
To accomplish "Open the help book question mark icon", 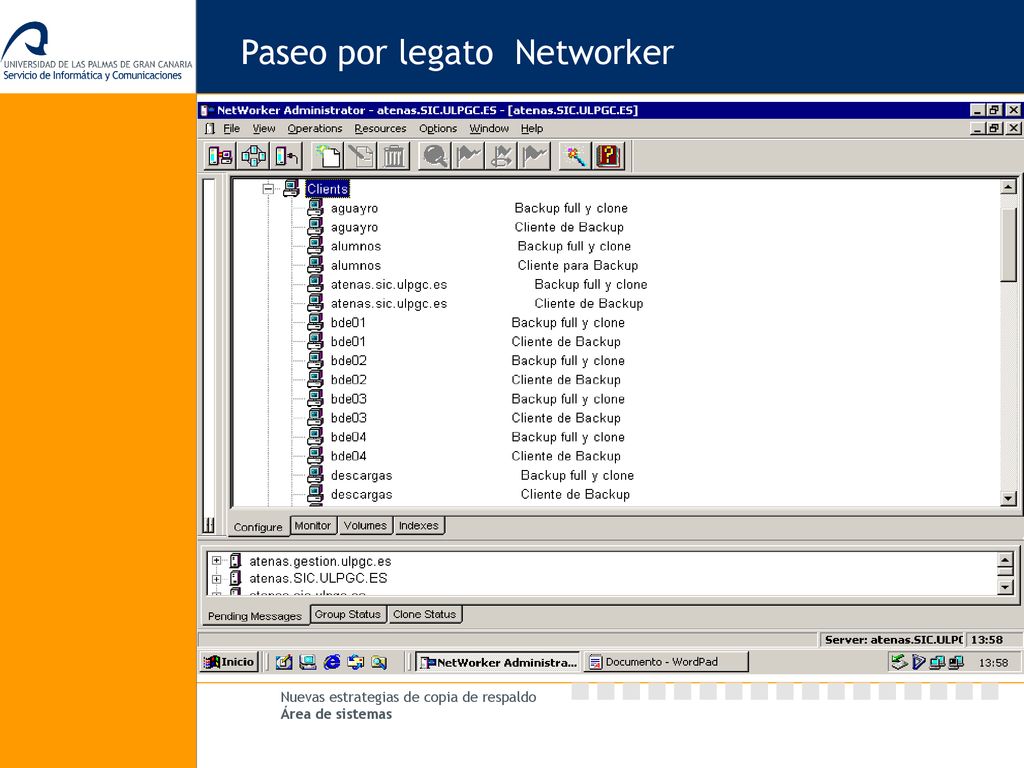I will (609, 156).
